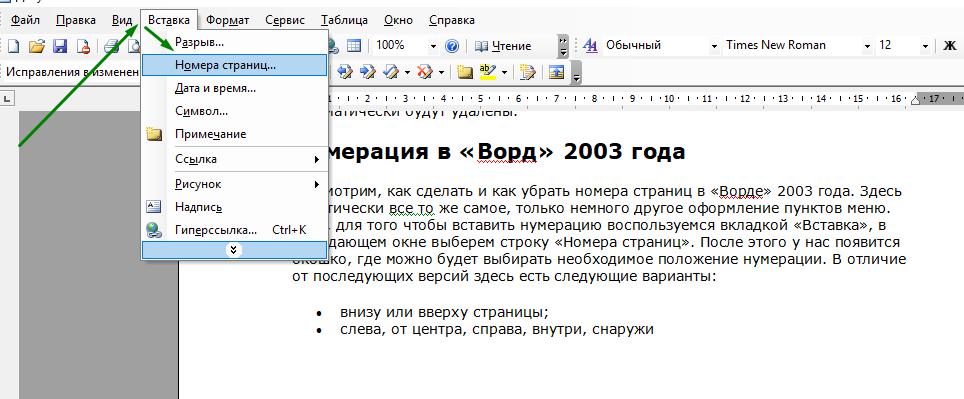Open Word Help question mark icon
964x399 pixels.
click(x=452, y=45)
